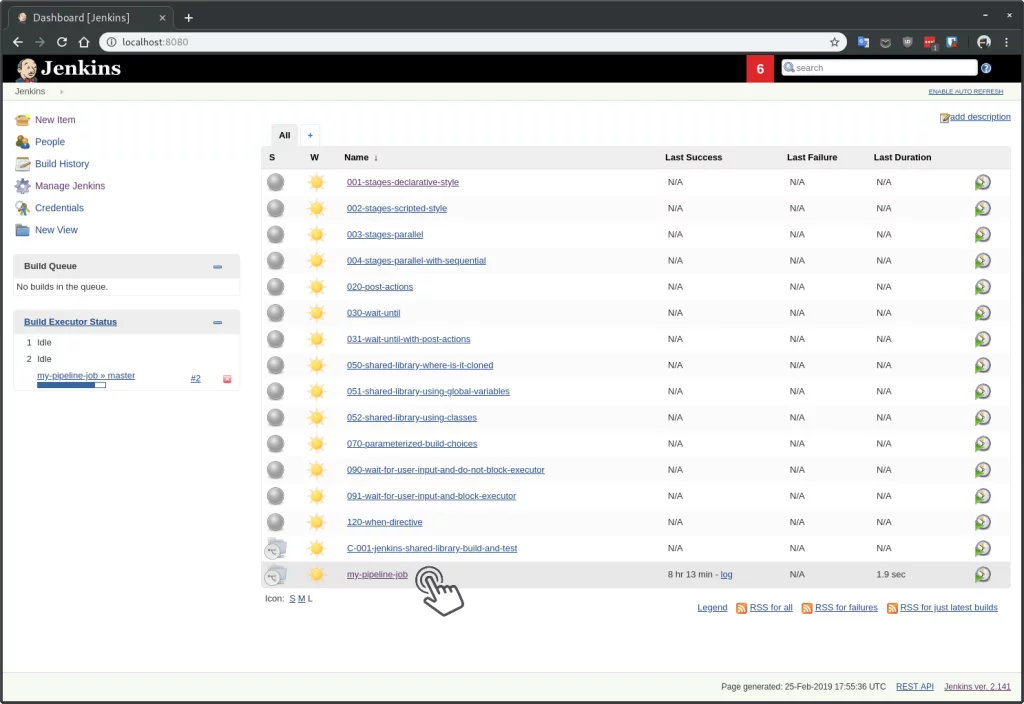Open the 004-stages-parallel-with-sequential job link

coord(416,261)
